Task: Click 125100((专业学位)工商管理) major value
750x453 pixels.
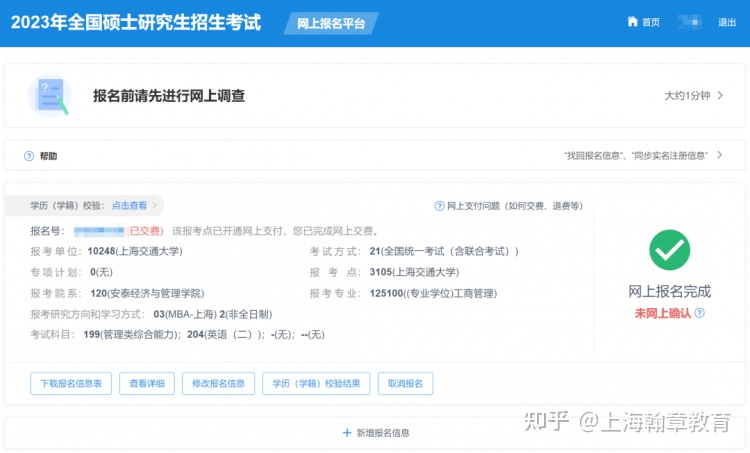Action: [x=433, y=294]
